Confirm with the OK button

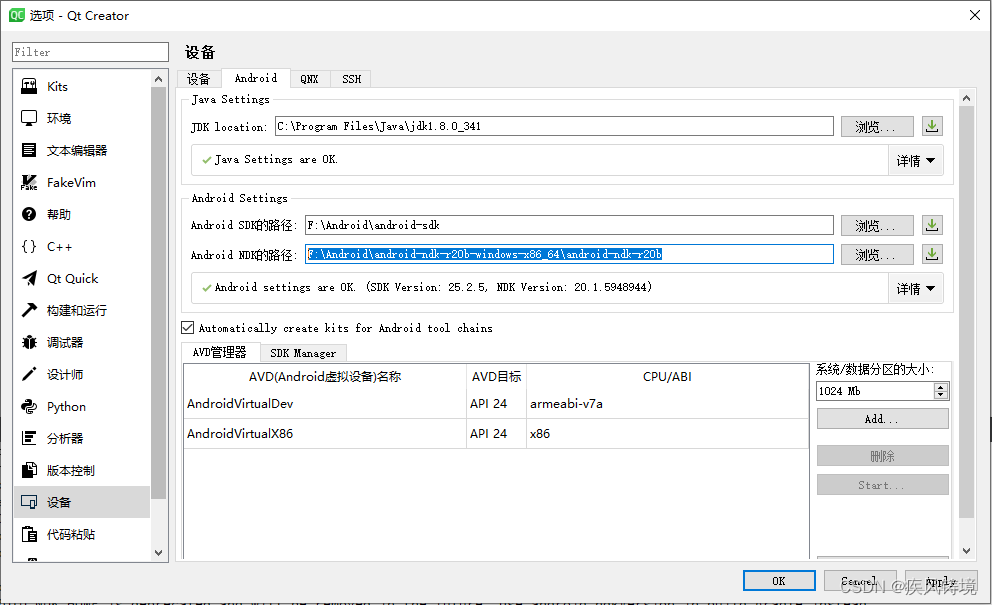(x=779, y=580)
